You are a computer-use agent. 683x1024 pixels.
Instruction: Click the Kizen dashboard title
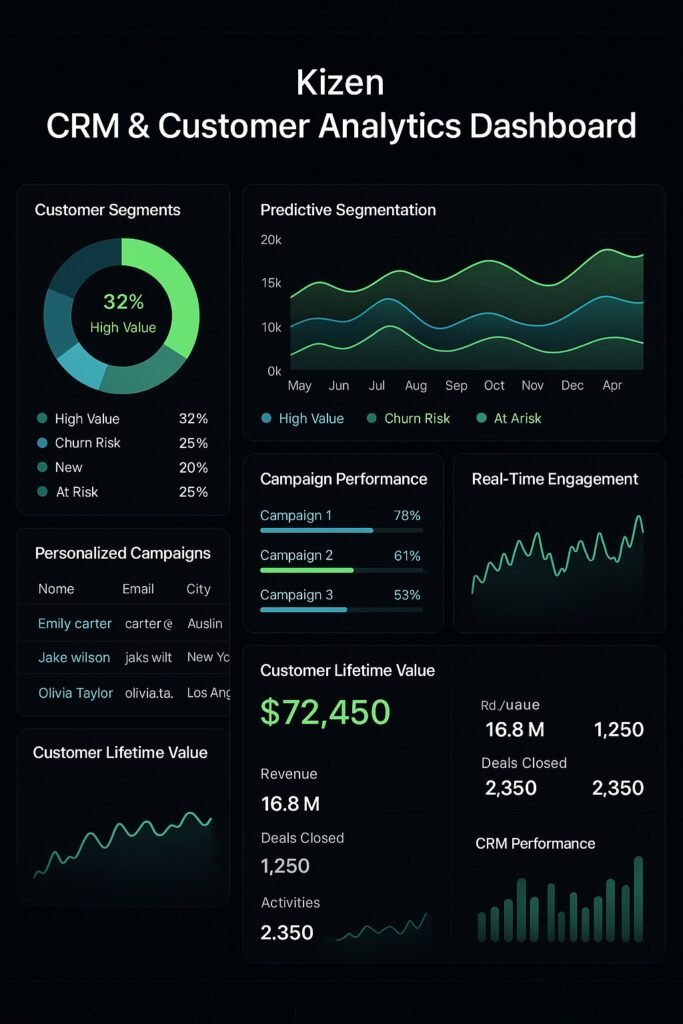(340, 82)
